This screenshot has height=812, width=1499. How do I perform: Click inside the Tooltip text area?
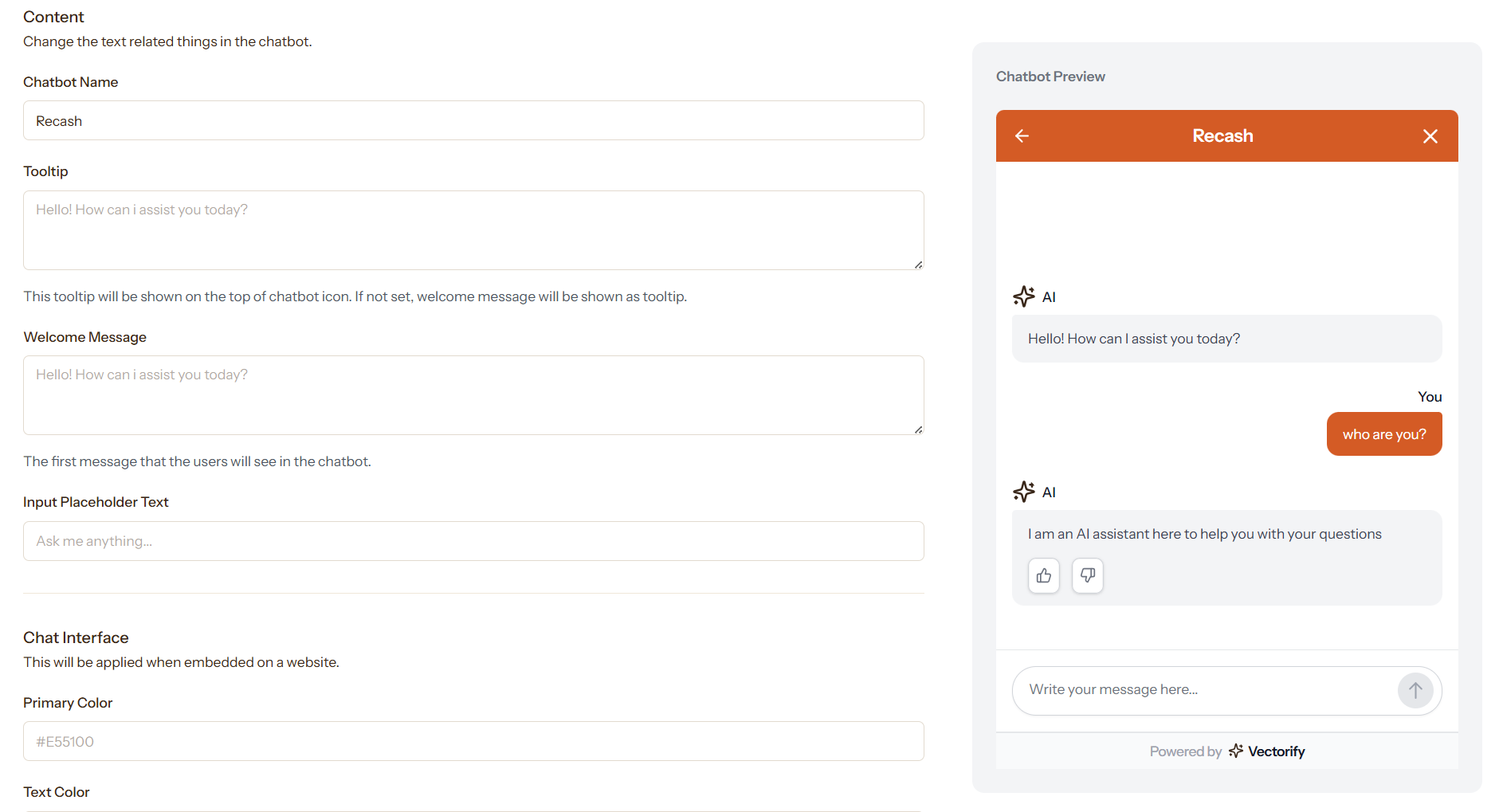pyautogui.click(x=473, y=230)
